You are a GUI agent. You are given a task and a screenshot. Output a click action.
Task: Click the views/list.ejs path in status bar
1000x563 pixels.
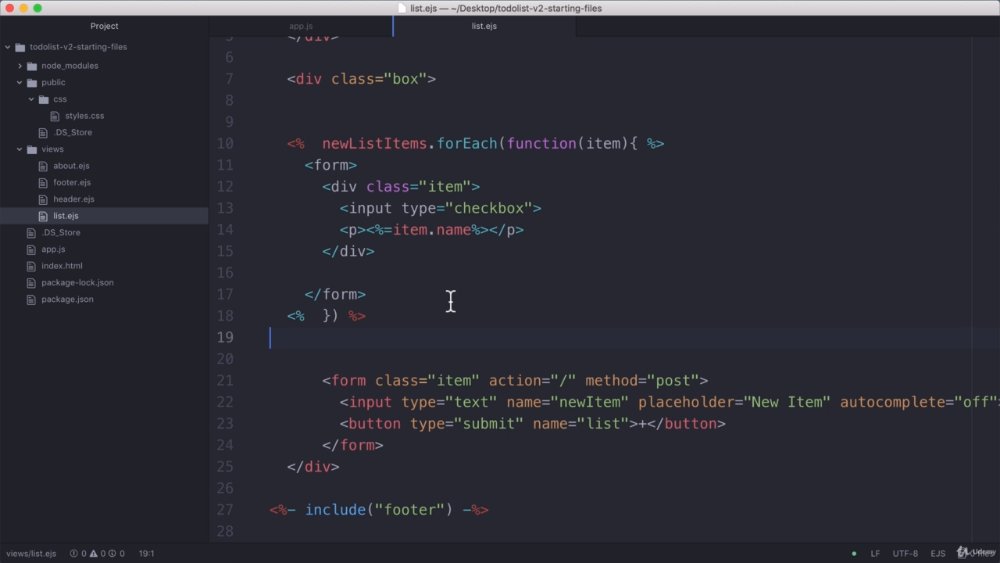coord(31,553)
